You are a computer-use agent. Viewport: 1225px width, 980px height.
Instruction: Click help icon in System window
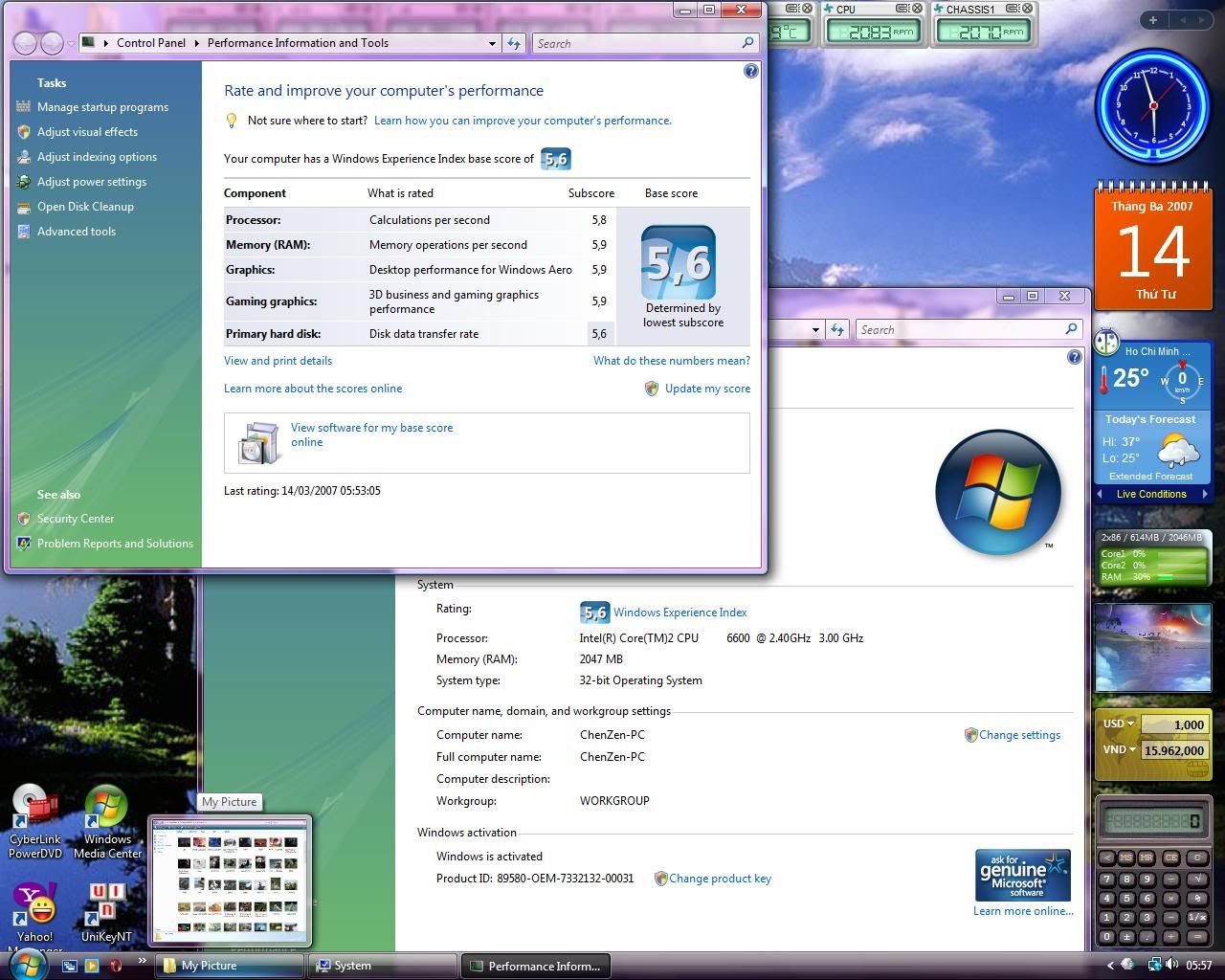pos(1075,357)
